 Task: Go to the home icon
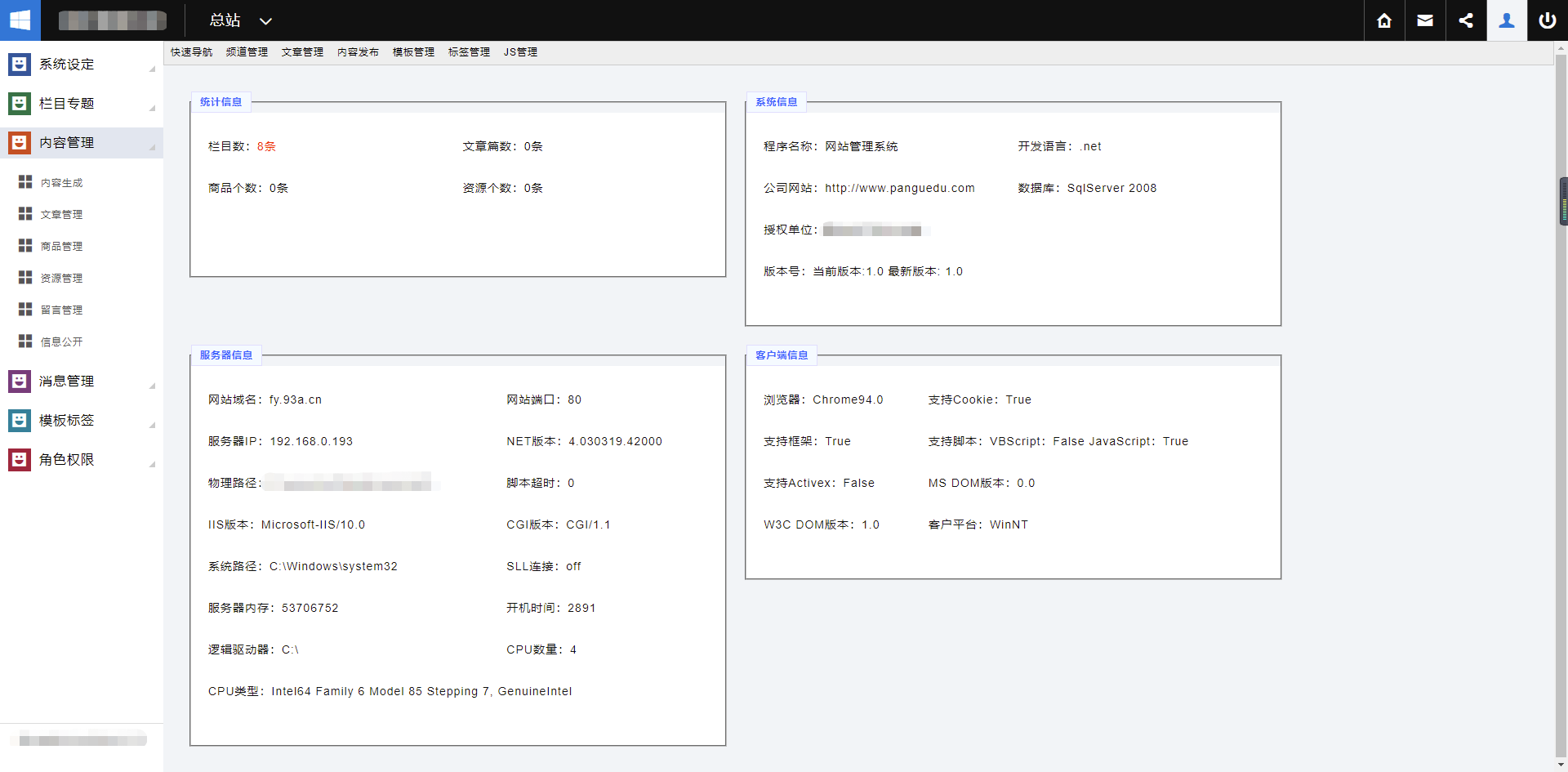coord(1384,20)
